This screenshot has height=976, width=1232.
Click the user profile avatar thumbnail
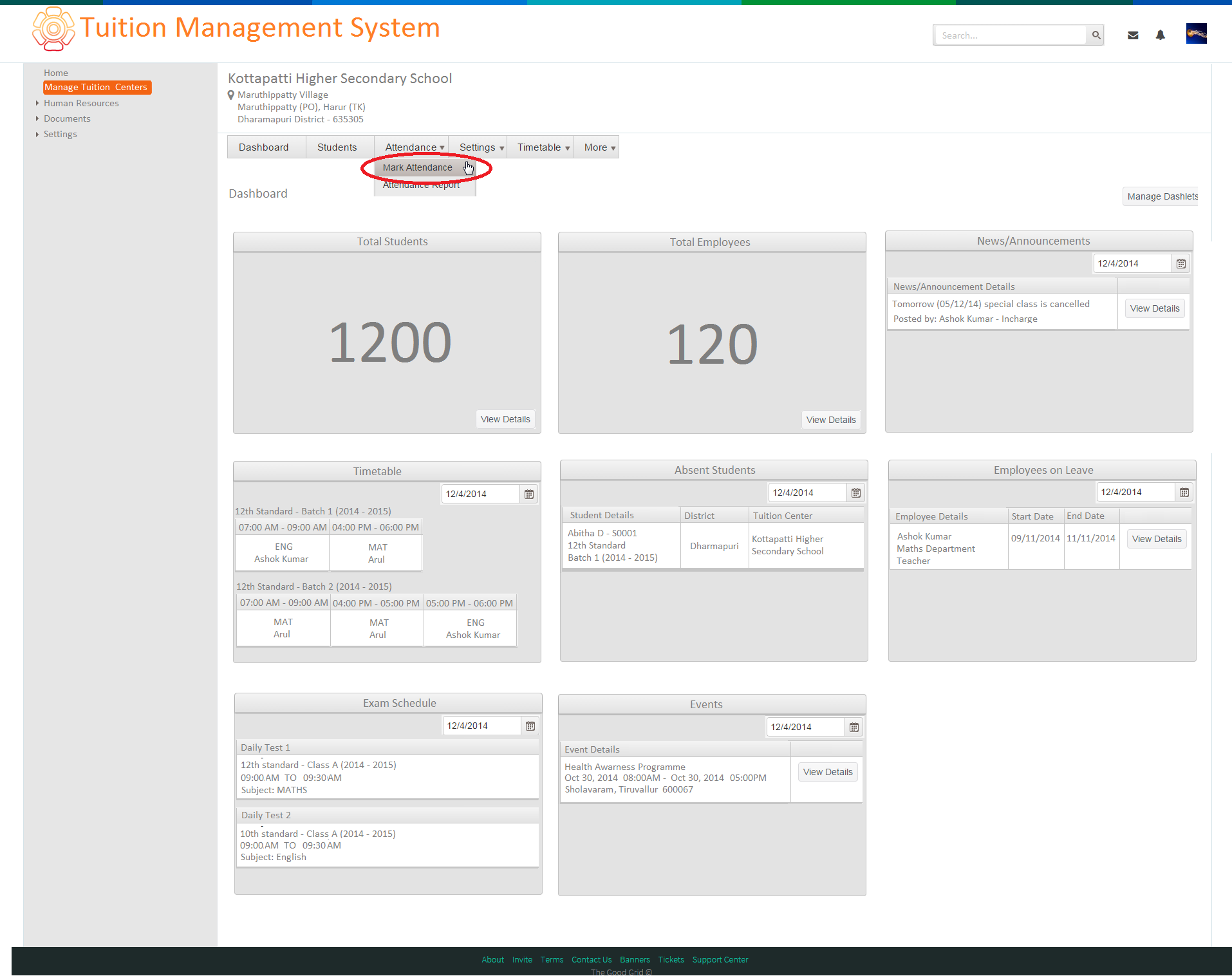1196,33
